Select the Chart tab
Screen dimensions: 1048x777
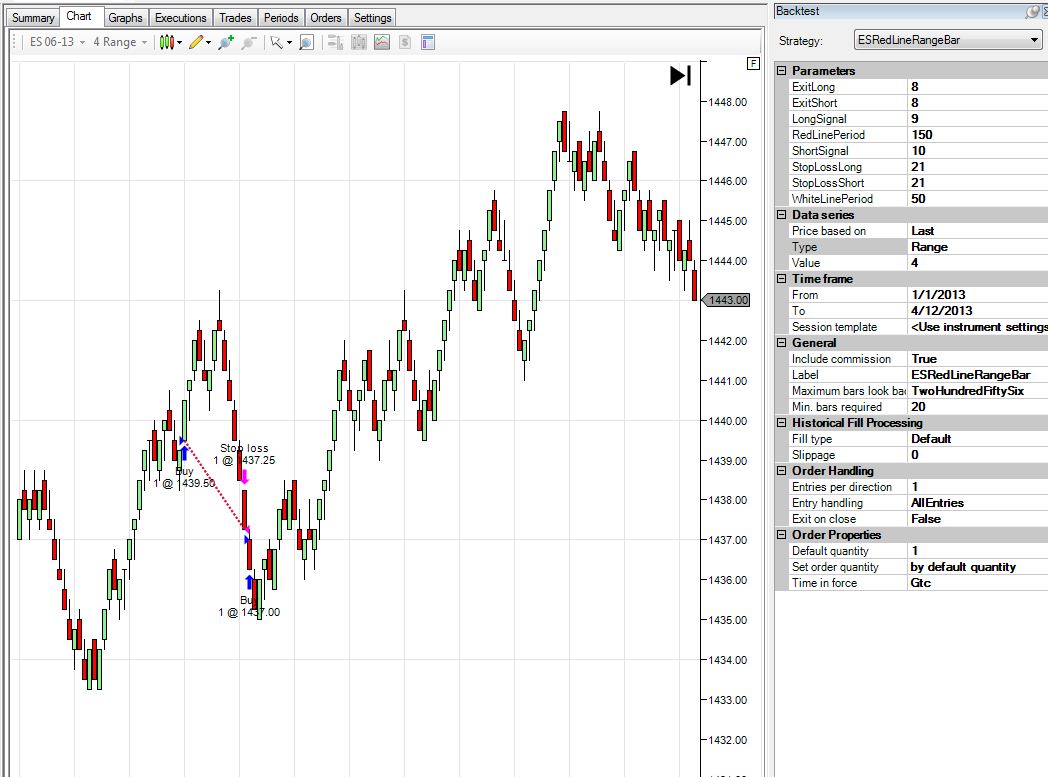pyautogui.click(x=79, y=16)
